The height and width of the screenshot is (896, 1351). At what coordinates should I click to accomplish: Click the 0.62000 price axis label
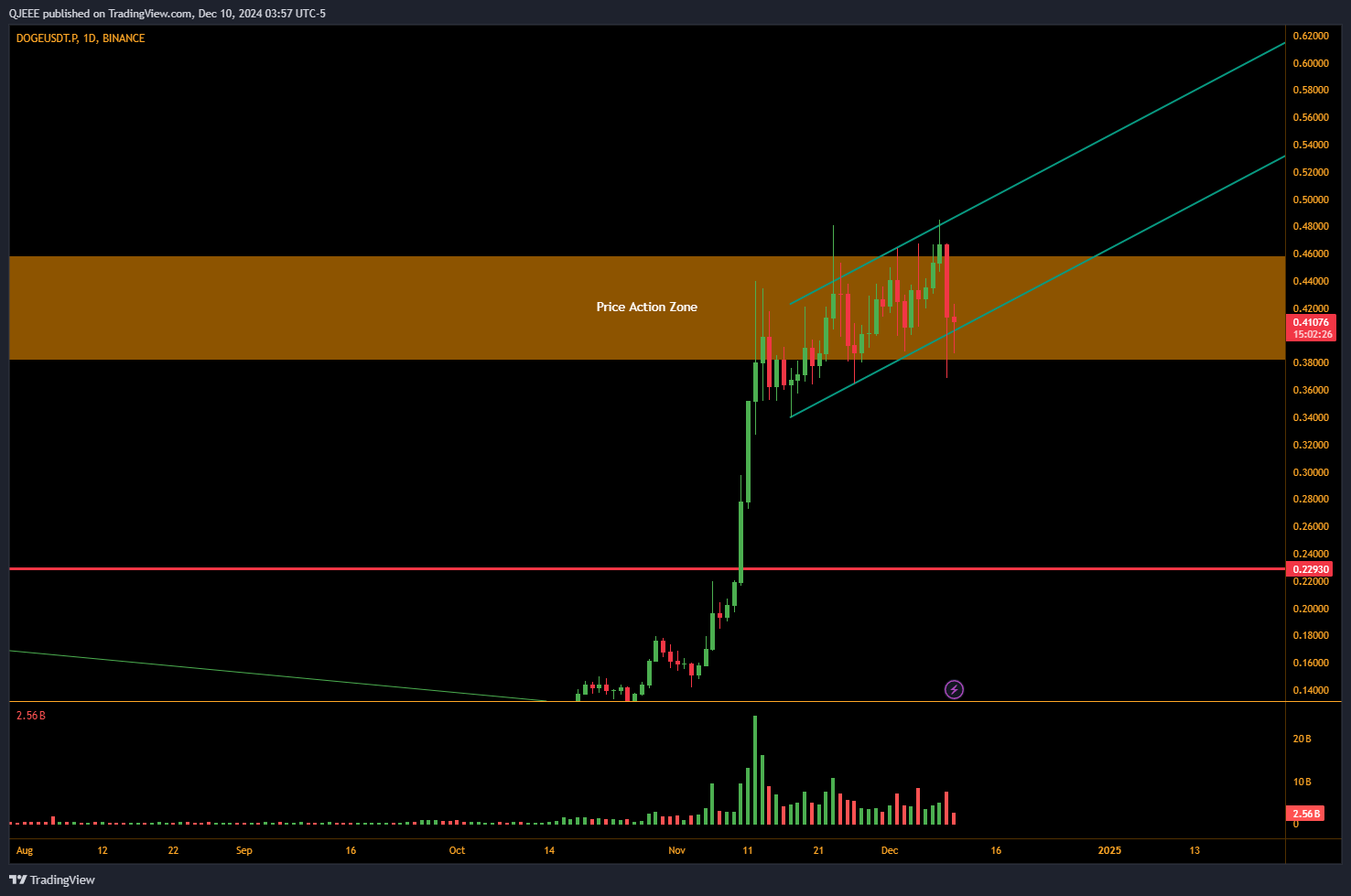click(1311, 36)
